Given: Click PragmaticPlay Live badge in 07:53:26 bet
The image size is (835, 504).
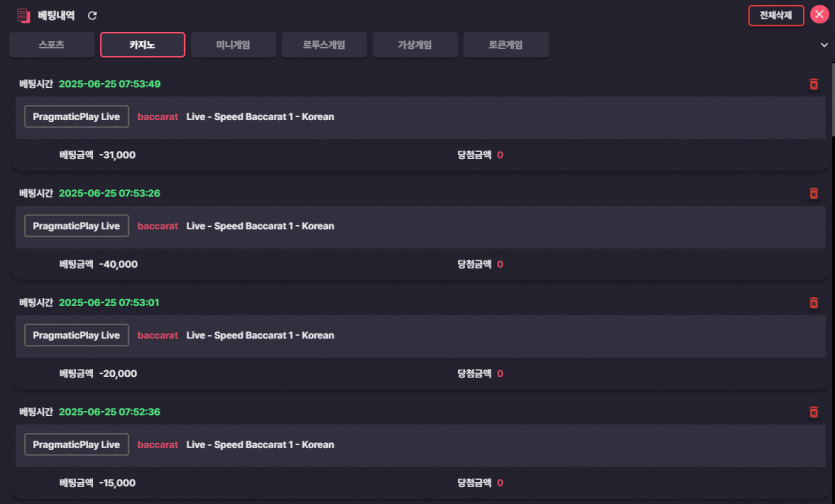Looking at the screenshot, I should pos(76,226).
